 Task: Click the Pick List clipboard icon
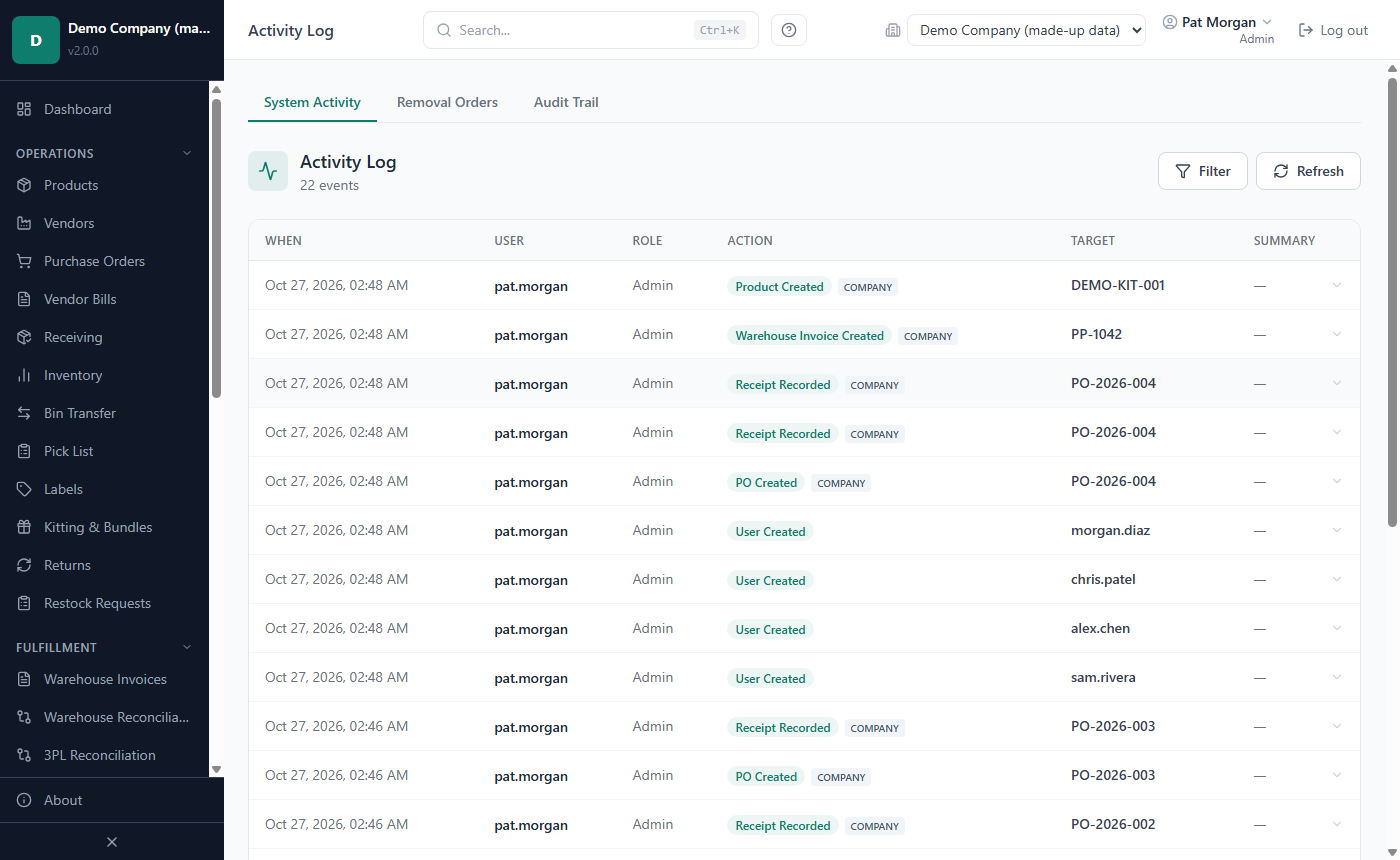(24, 451)
